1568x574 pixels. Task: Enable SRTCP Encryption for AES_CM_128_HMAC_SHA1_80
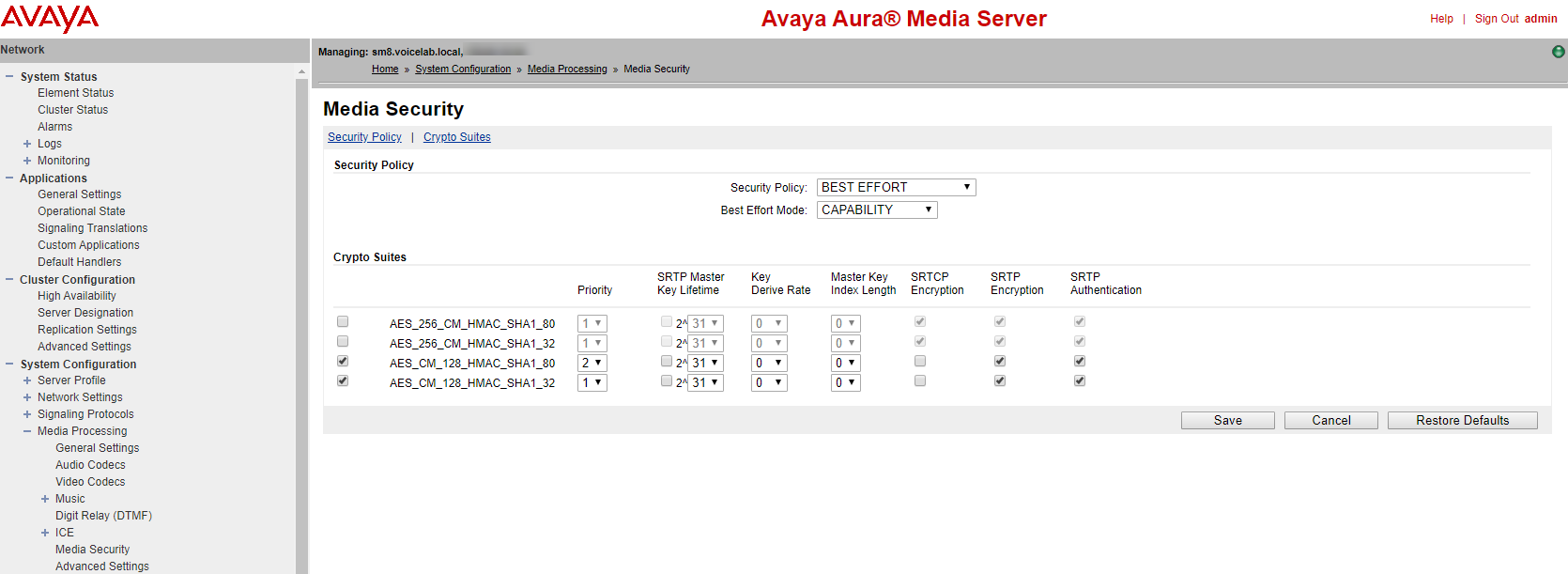coord(920,361)
